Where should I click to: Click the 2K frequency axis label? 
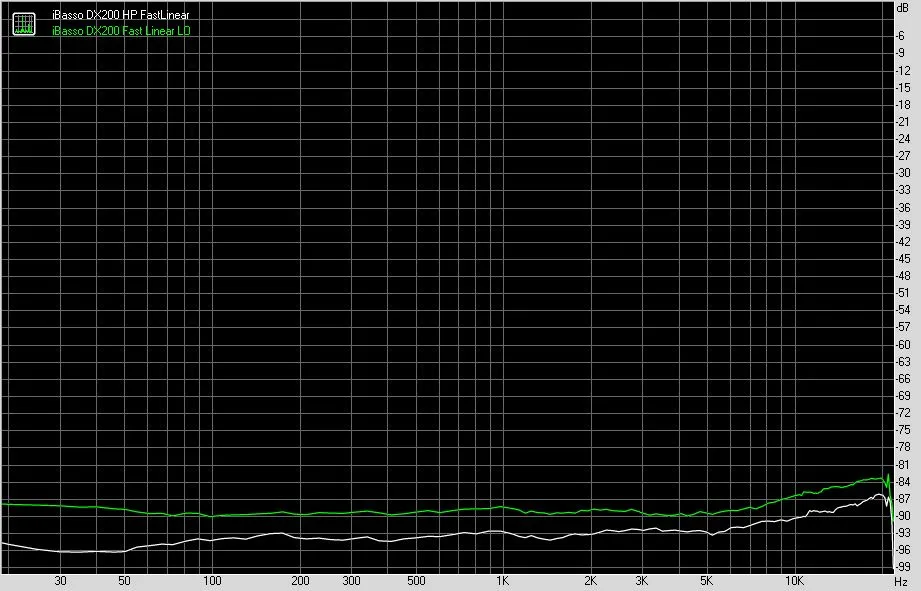590,581
